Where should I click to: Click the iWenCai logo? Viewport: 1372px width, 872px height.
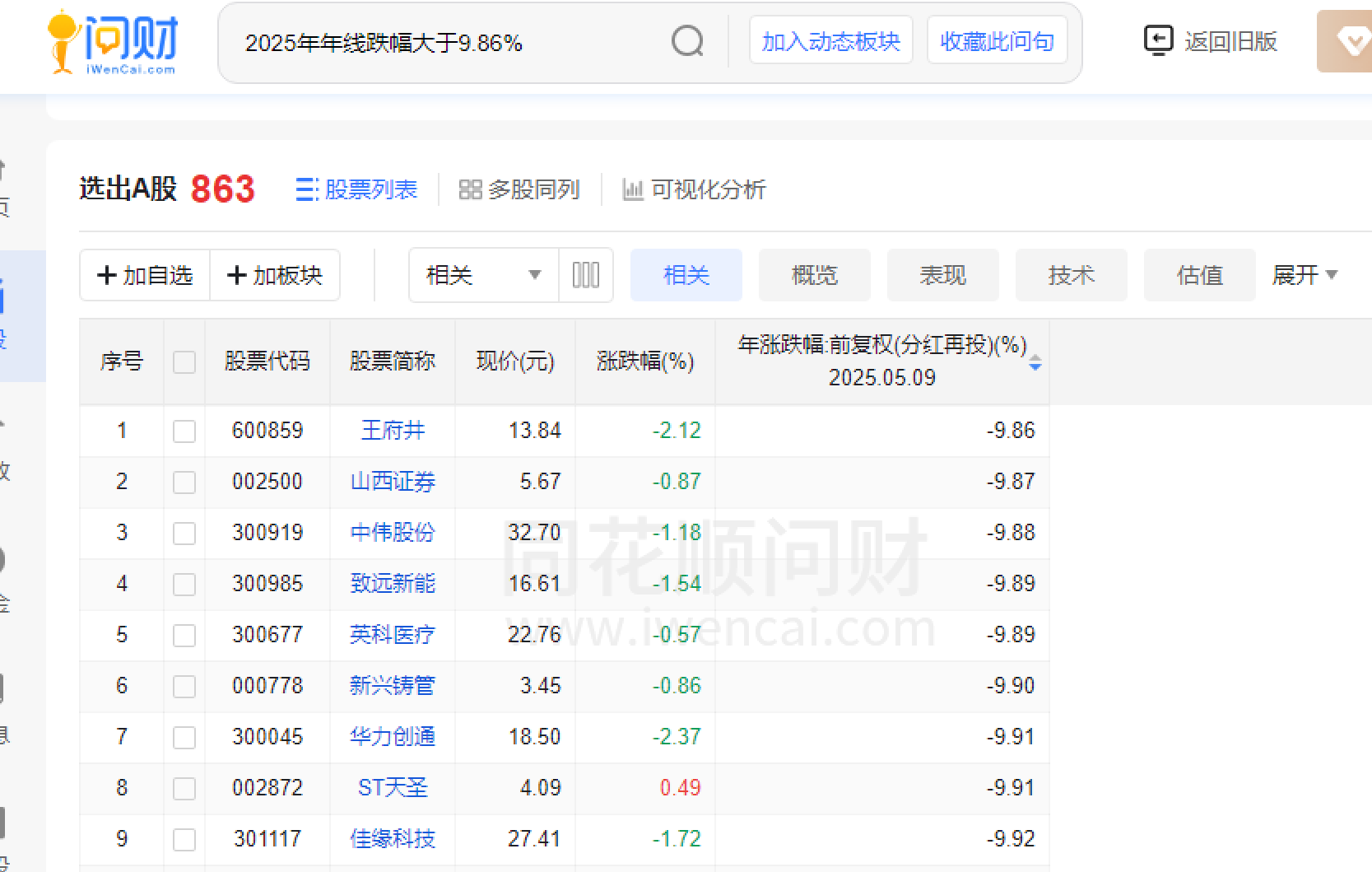pos(113,42)
